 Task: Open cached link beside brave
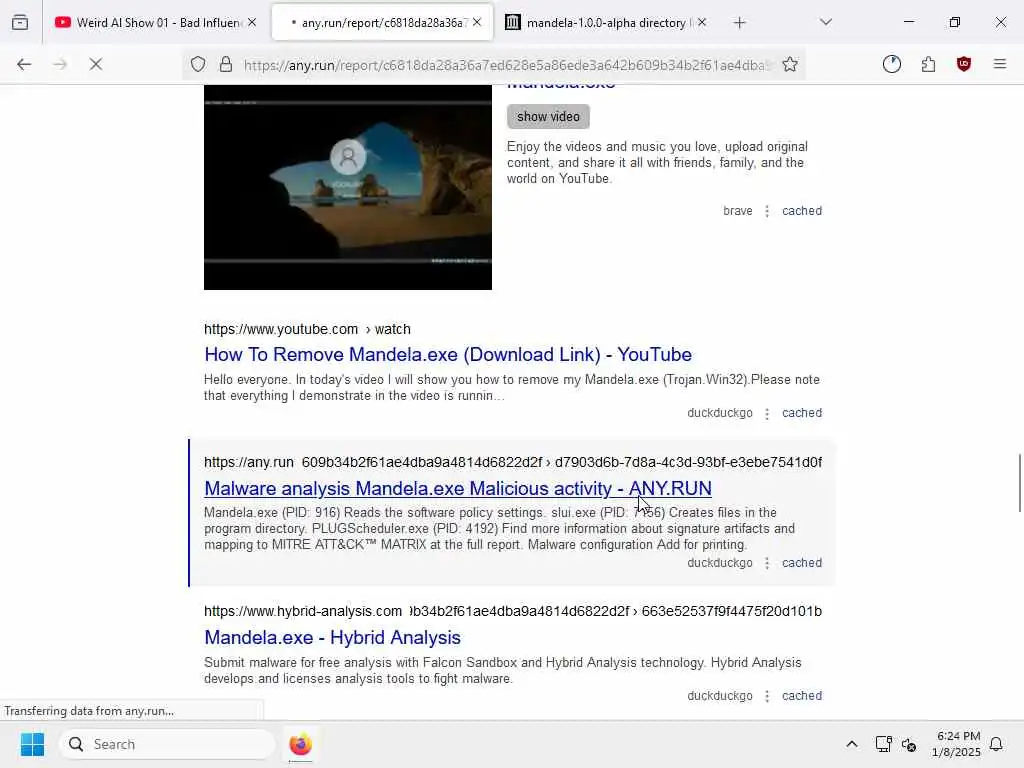tap(802, 211)
